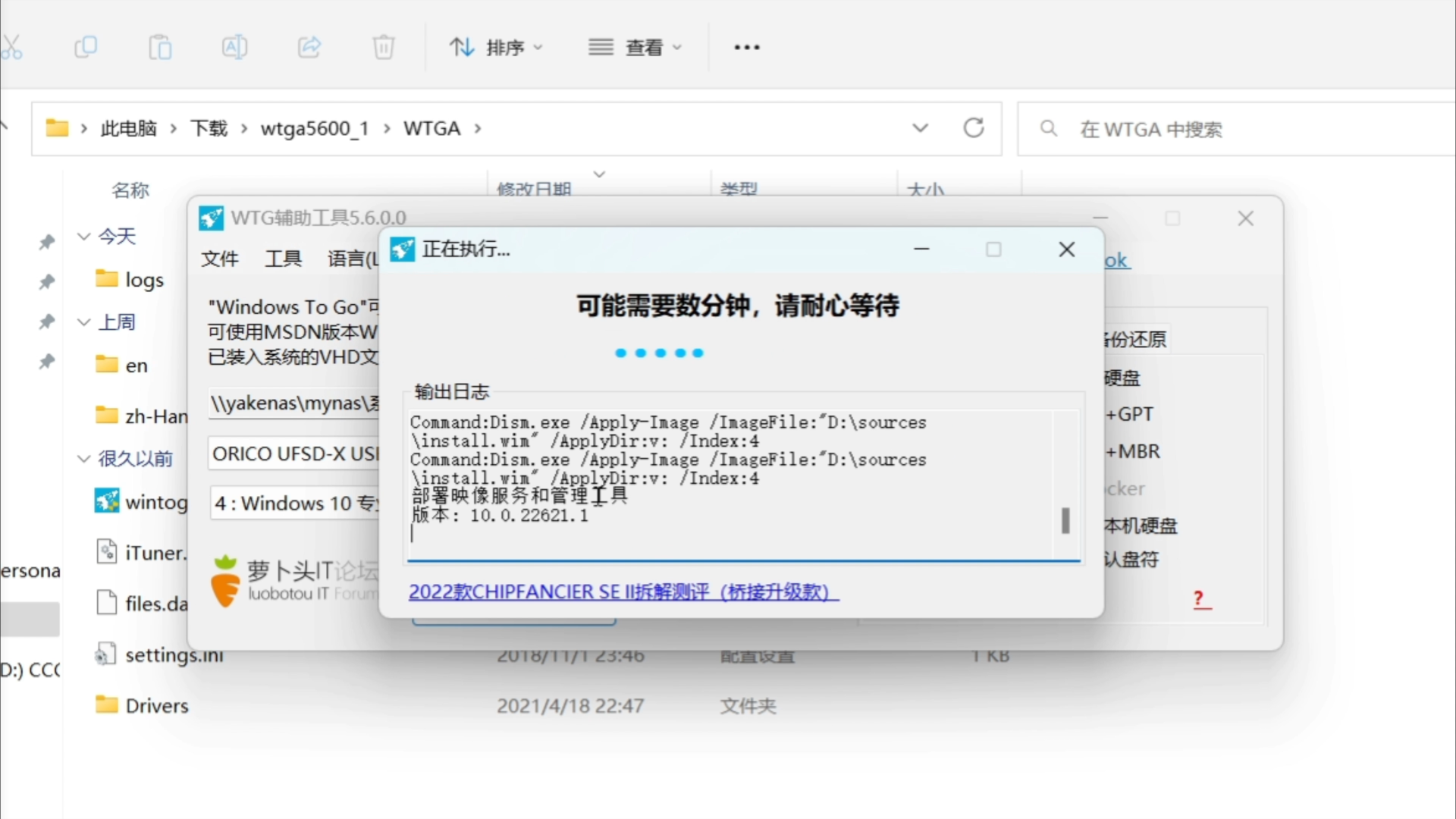Click the red question mark help link

(1201, 599)
